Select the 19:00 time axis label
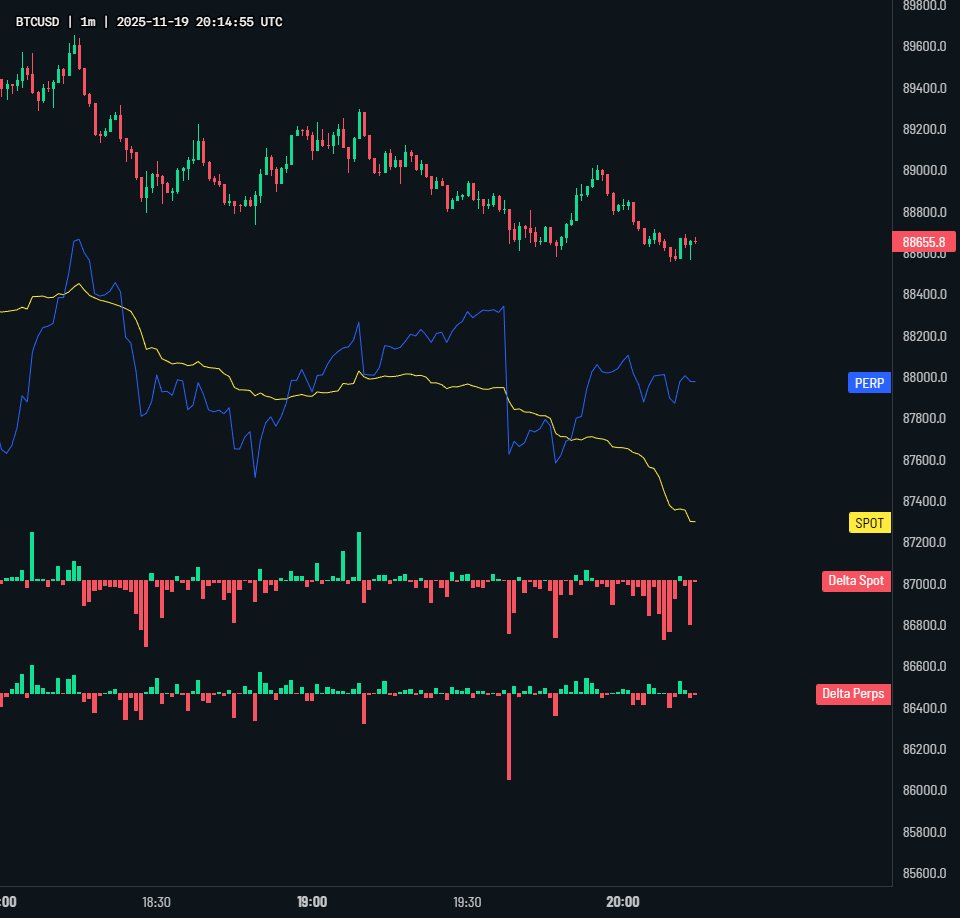The image size is (960, 918). [312, 901]
